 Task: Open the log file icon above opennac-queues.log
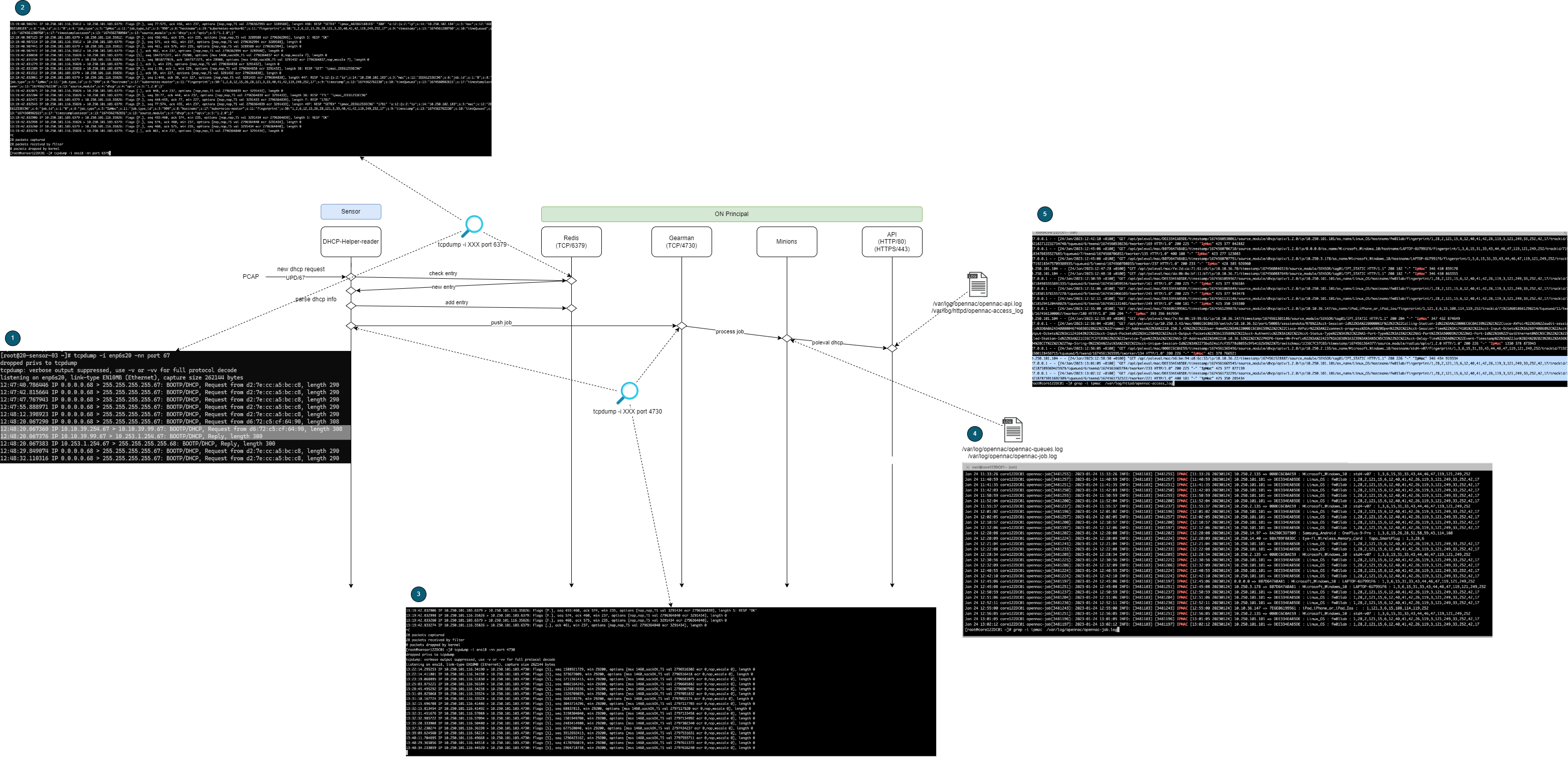point(1012,430)
